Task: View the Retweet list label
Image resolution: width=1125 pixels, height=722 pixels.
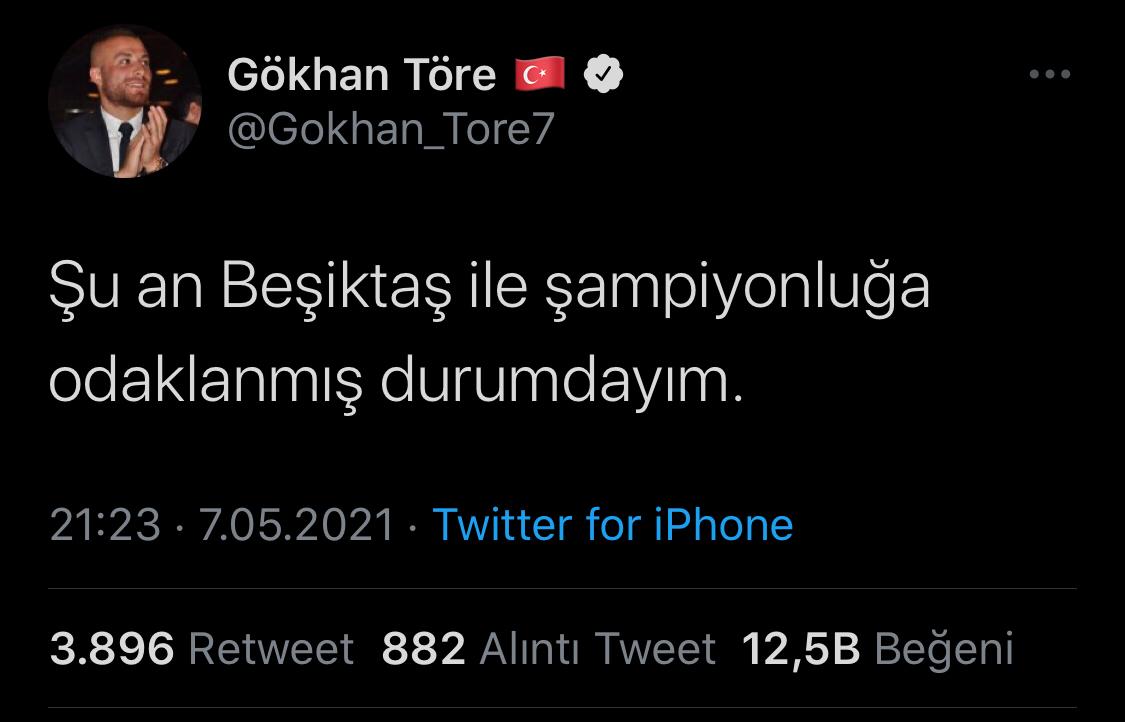Action: [x=271, y=649]
